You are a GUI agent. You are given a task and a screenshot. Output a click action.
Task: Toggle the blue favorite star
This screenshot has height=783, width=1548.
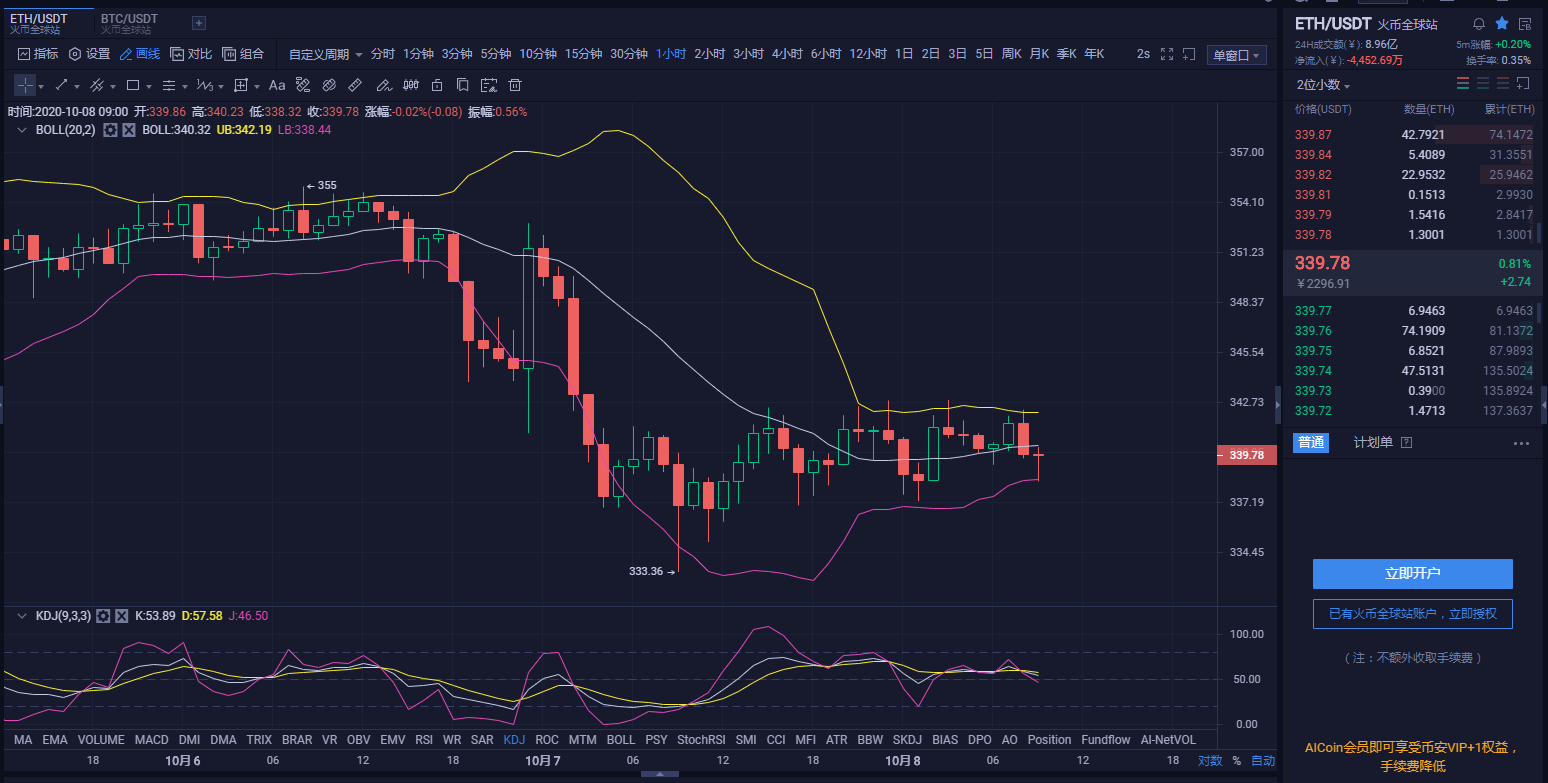1502,24
